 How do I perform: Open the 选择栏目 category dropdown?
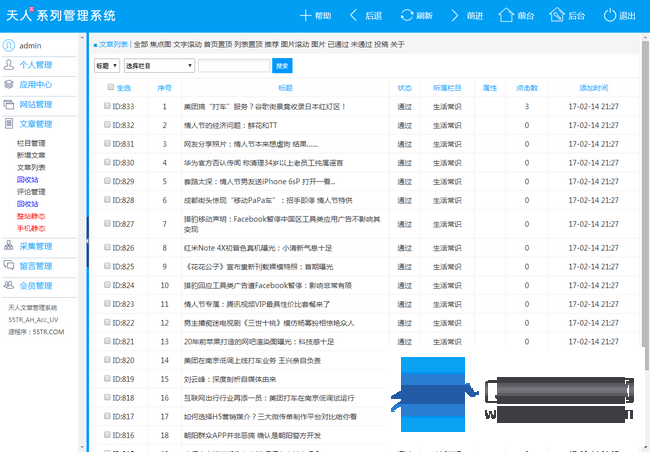coord(159,66)
